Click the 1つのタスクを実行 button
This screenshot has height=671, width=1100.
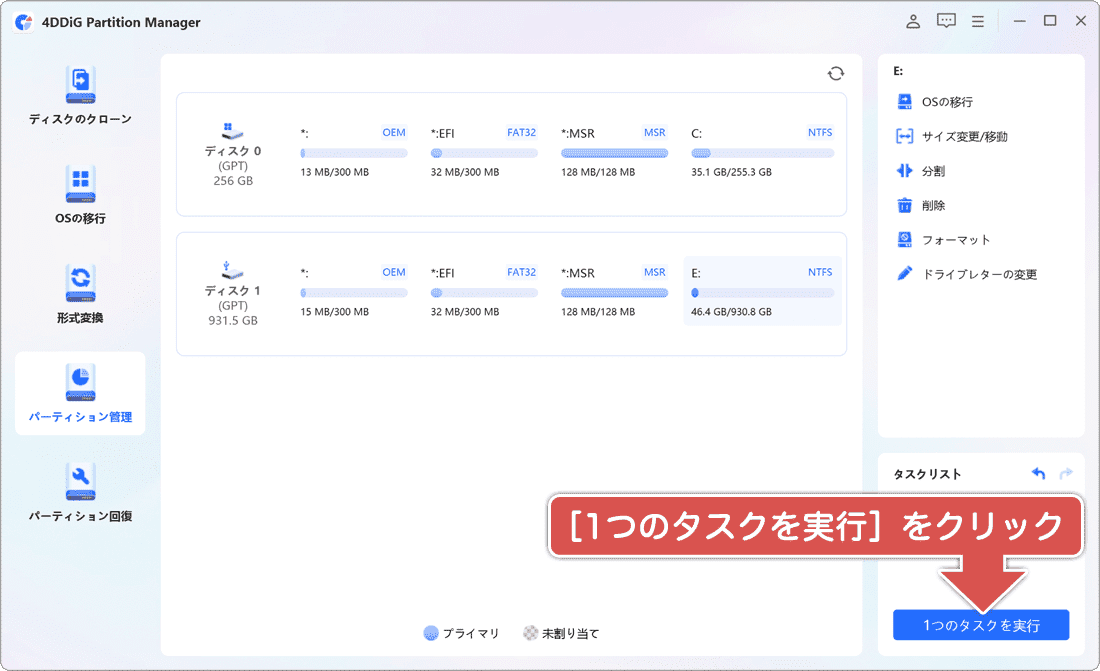click(x=980, y=624)
